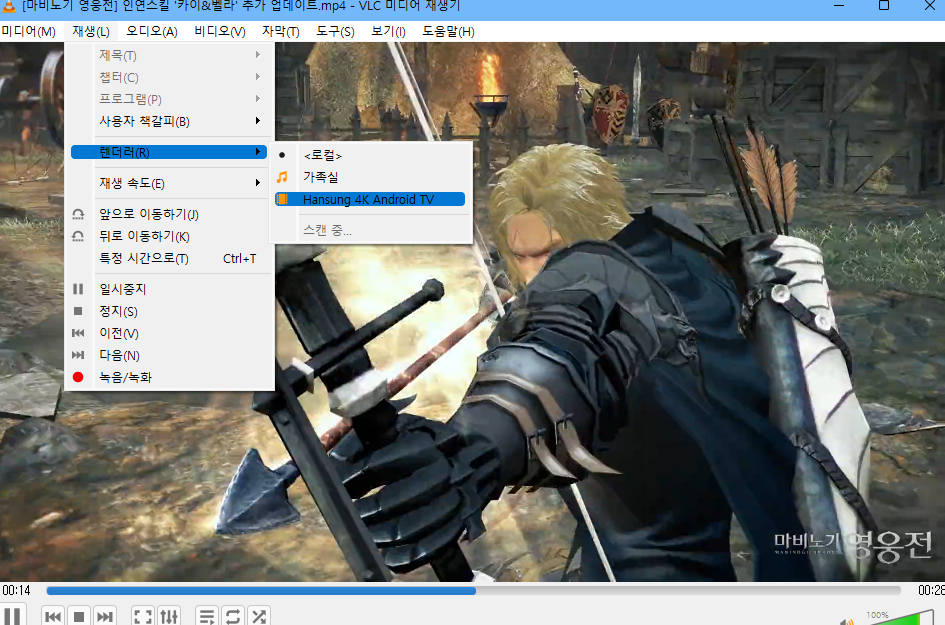Expand the 사용자 책갈피(B) submenu arrow
Viewport: 945px width, 625px height.
(257, 121)
